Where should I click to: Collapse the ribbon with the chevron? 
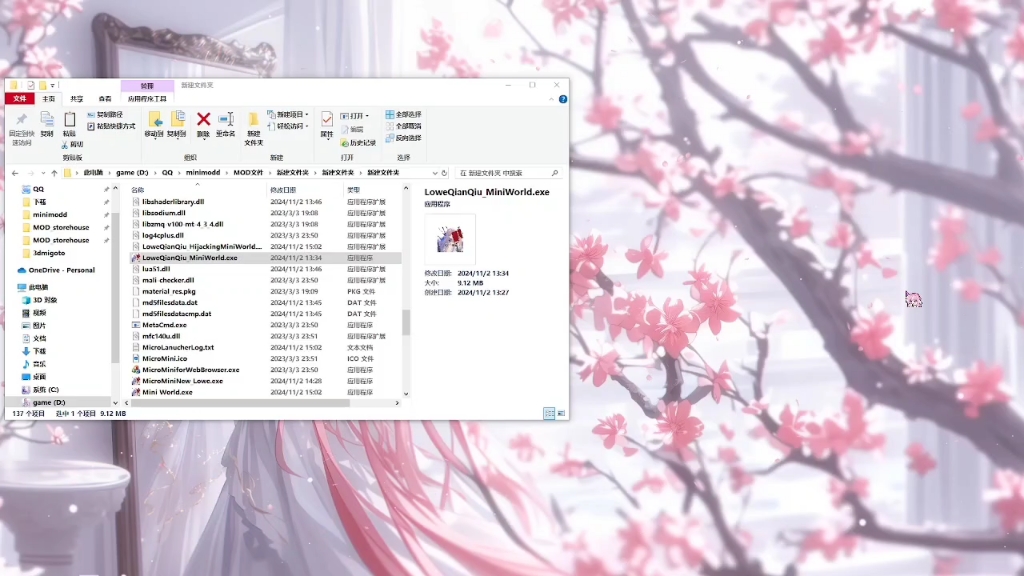(x=552, y=99)
